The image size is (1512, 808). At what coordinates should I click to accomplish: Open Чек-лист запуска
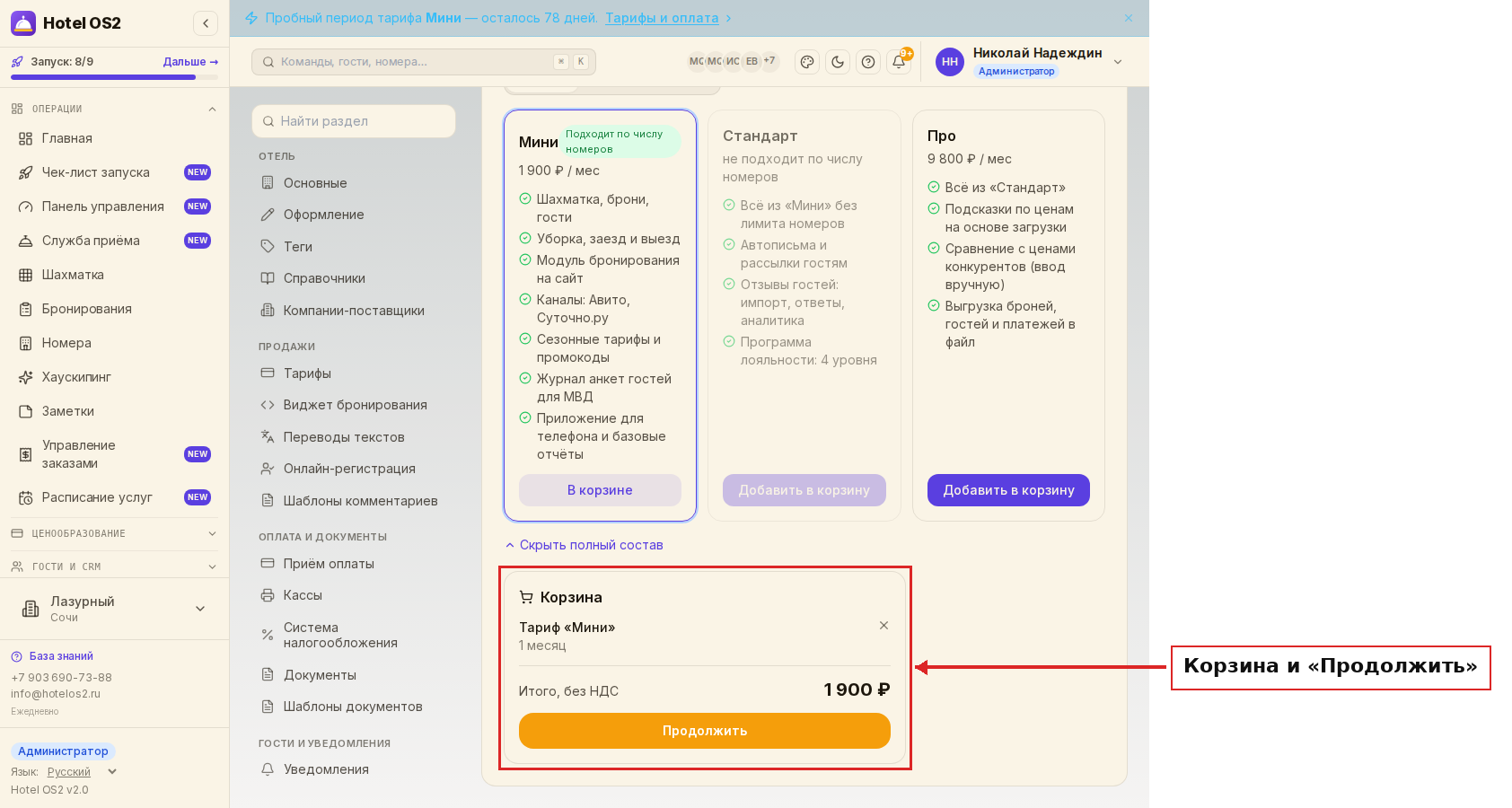click(x=114, y=172)
